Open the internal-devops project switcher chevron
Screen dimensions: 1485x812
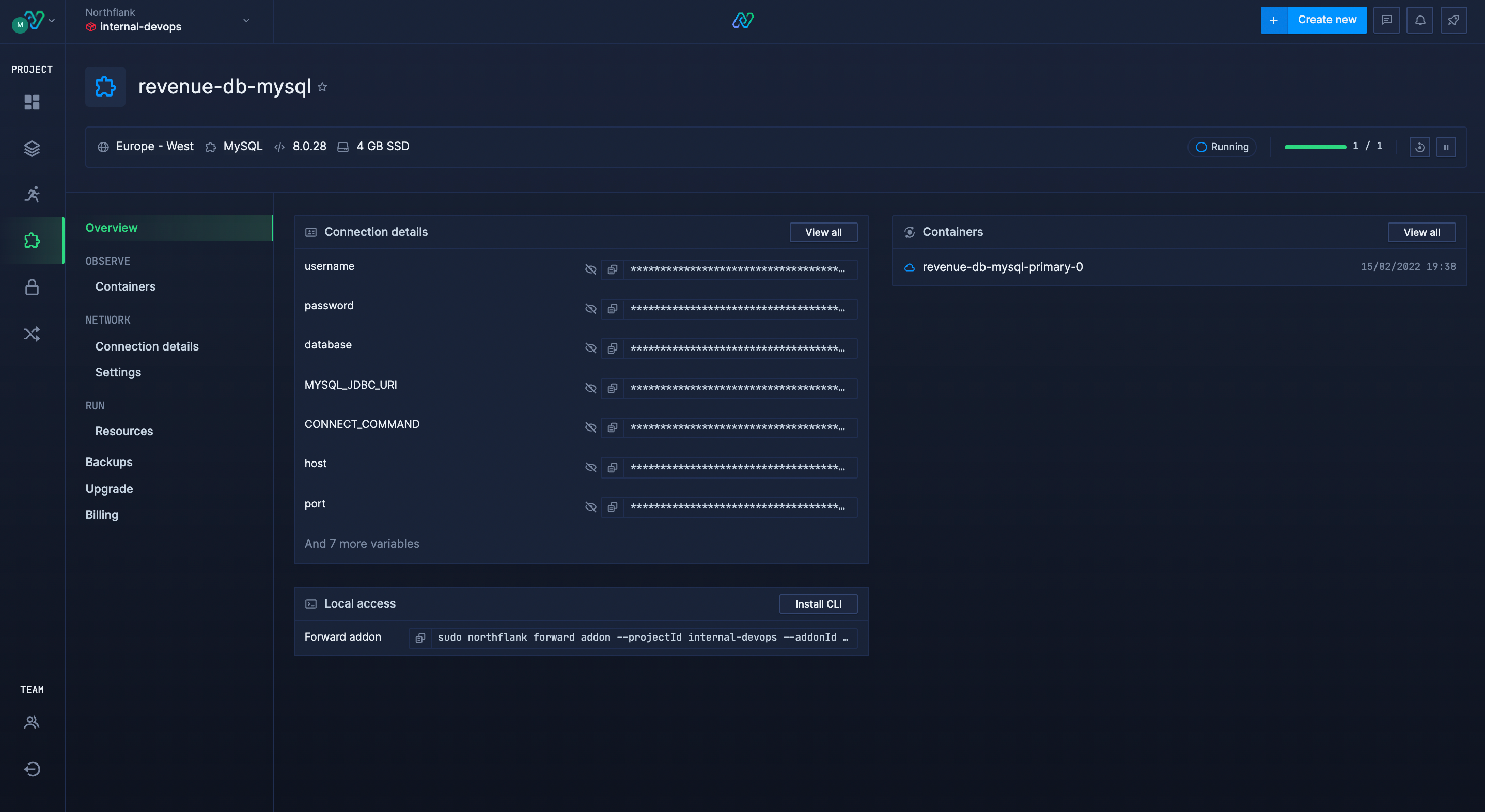[x=246, y=20]
